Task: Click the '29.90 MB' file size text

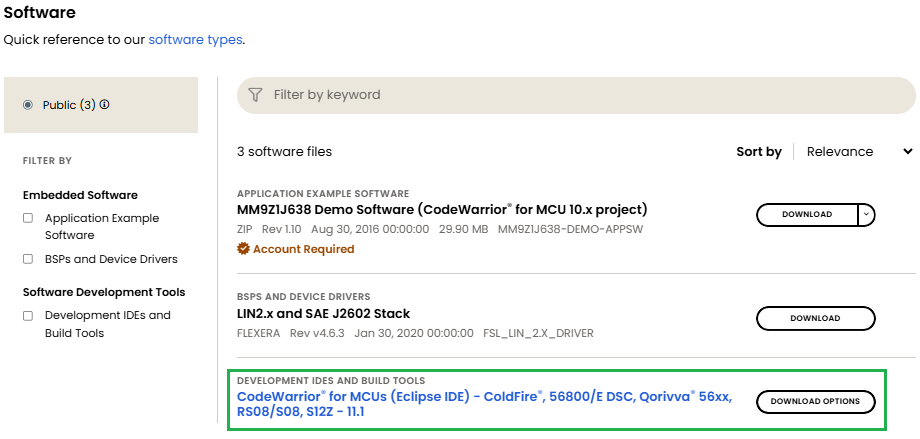Action: (464, 229)
